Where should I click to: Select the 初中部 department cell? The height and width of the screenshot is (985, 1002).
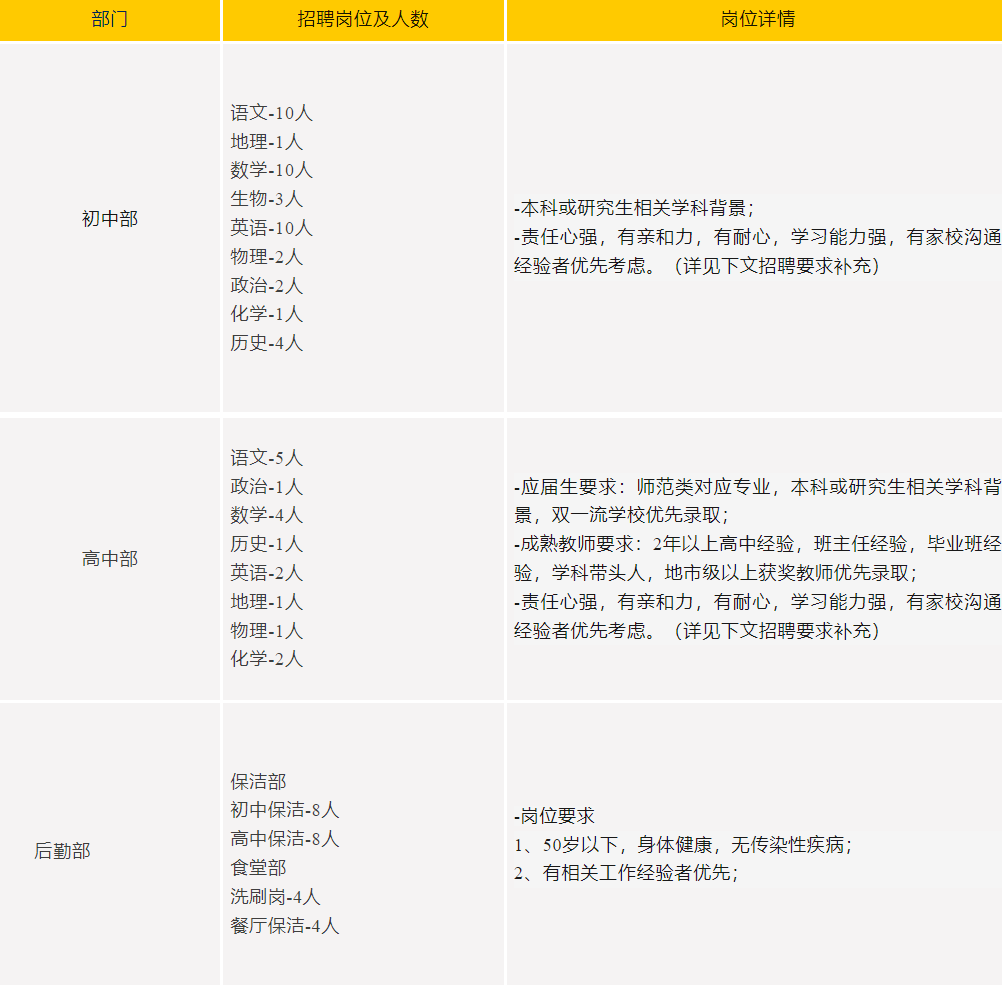pyautogui.click(x=110, y=219)
